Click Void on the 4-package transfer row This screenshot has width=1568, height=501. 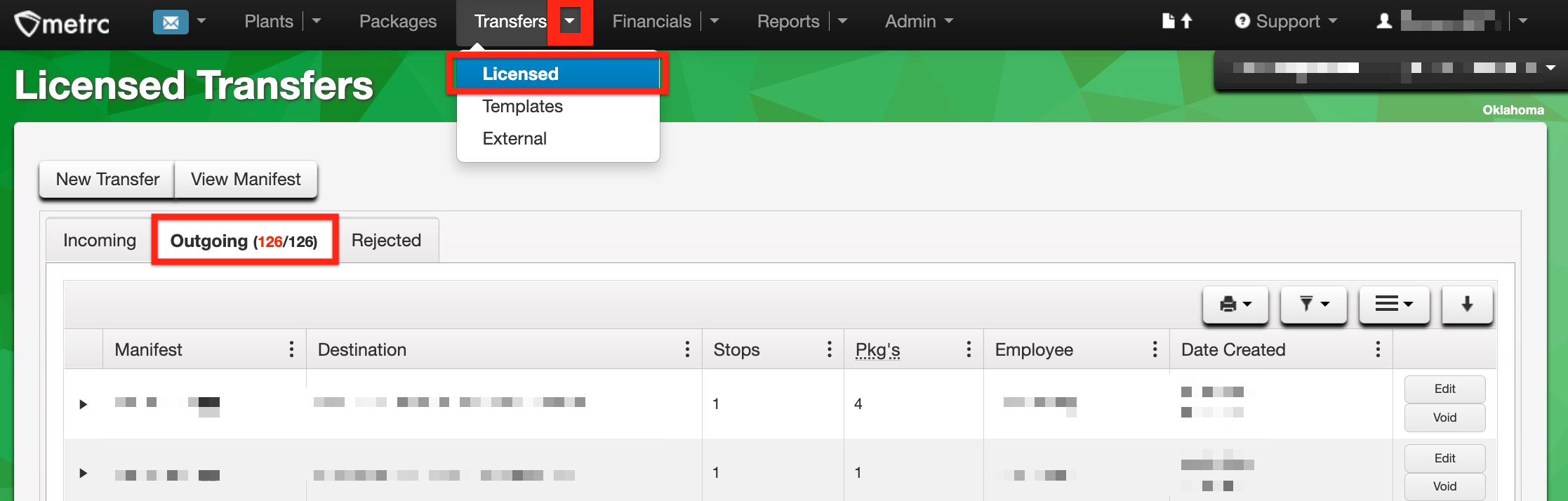pos(1444,417)
